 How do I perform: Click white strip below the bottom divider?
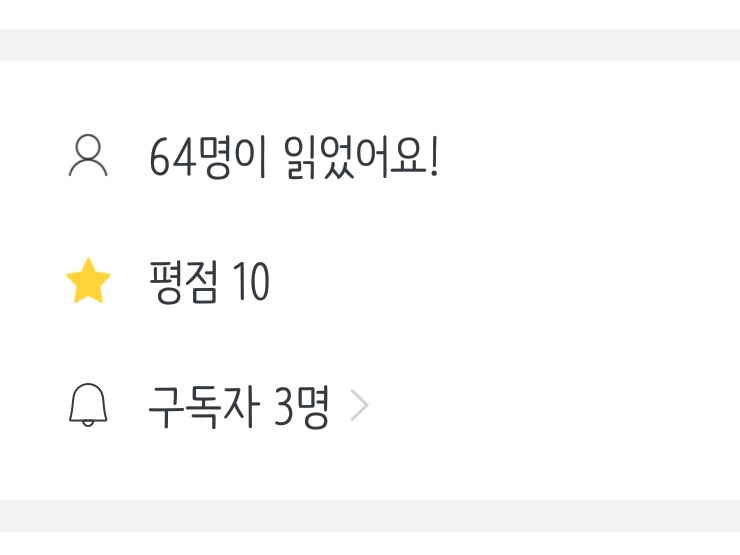370,543
